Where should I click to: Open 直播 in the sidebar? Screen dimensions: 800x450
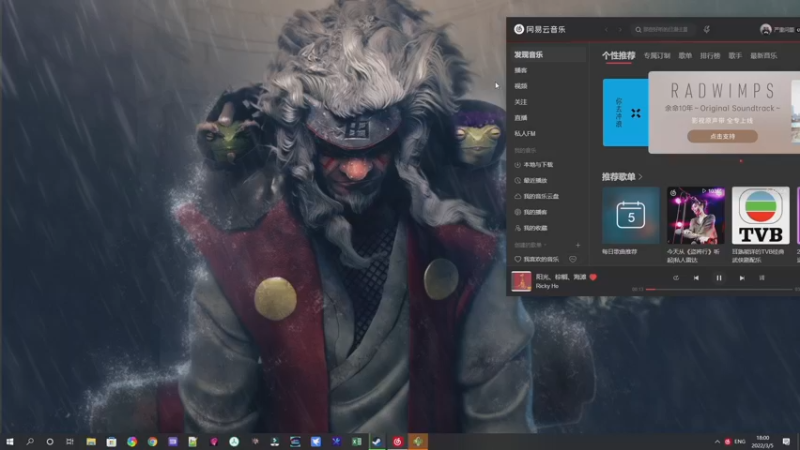point(520,118)
